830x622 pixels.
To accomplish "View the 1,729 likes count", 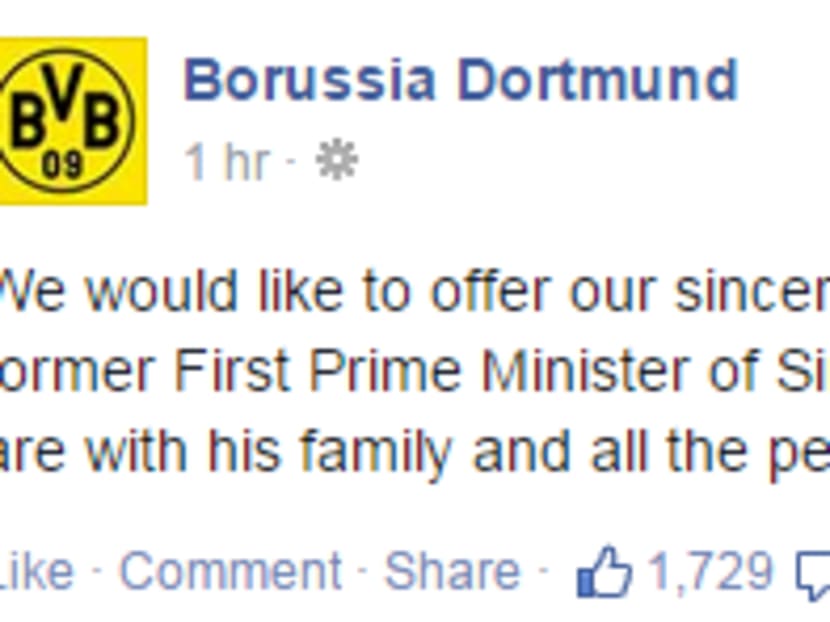I will [x=710, y=572].
